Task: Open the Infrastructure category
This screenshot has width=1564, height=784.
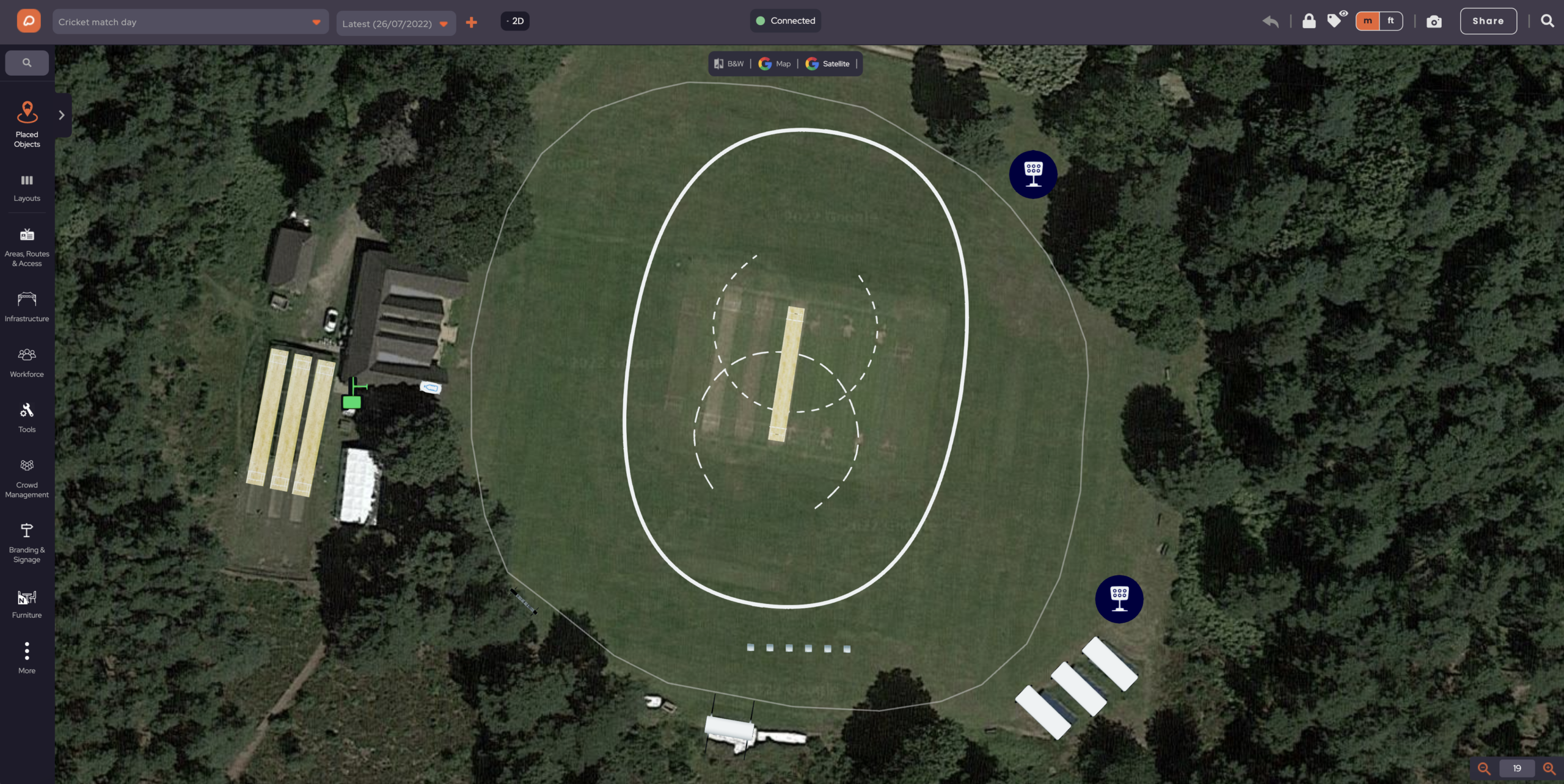Action: coord(27,307)
